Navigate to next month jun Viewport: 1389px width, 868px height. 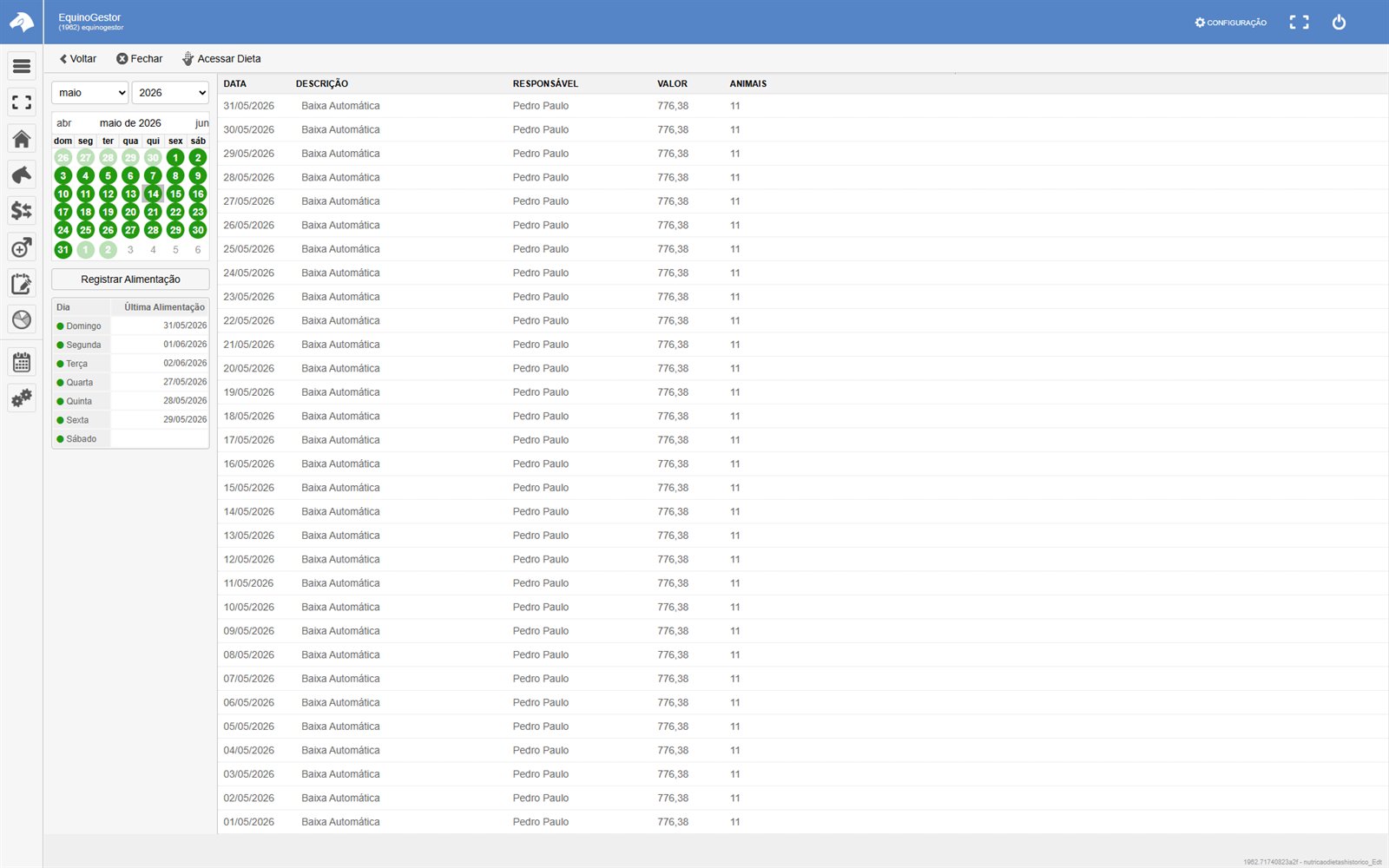click(201, 123)
